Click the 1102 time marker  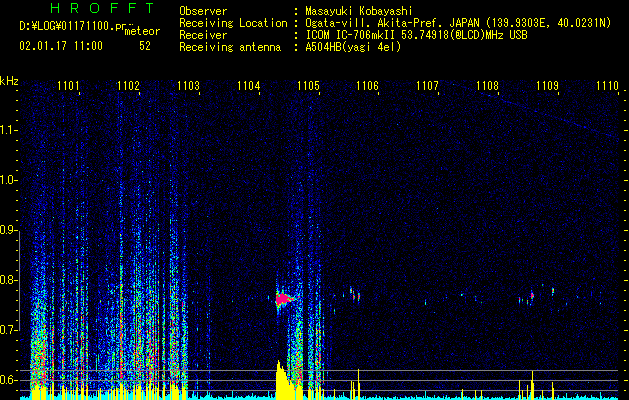tap(128, 85)
